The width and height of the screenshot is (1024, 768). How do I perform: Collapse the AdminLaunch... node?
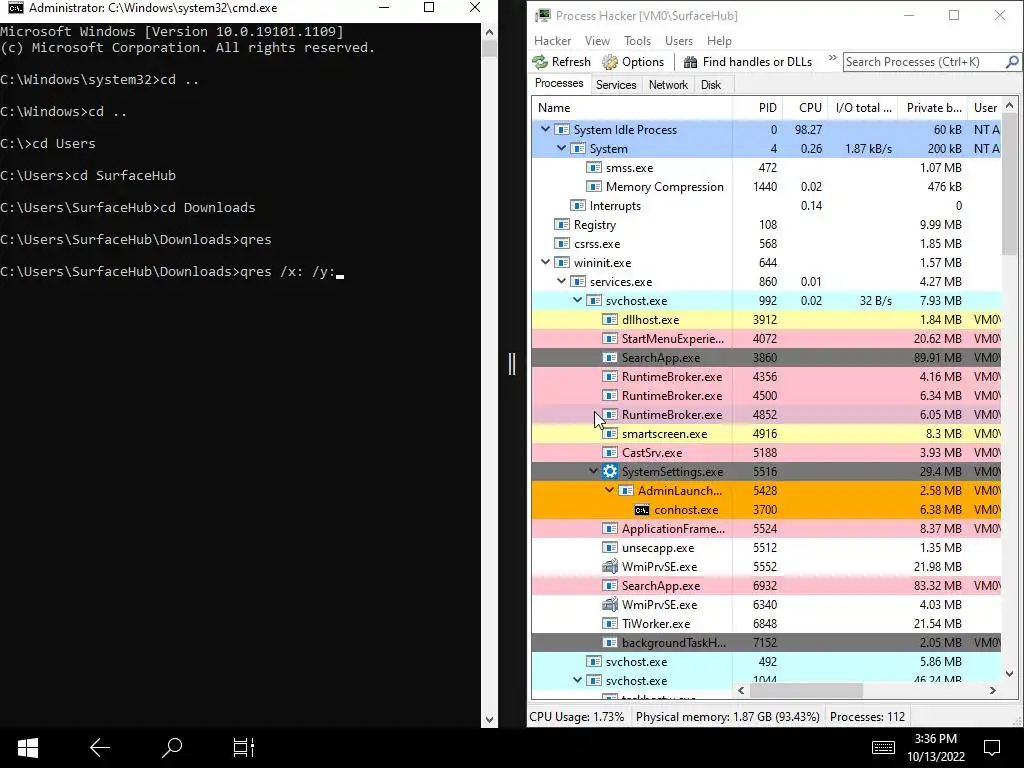609,490
